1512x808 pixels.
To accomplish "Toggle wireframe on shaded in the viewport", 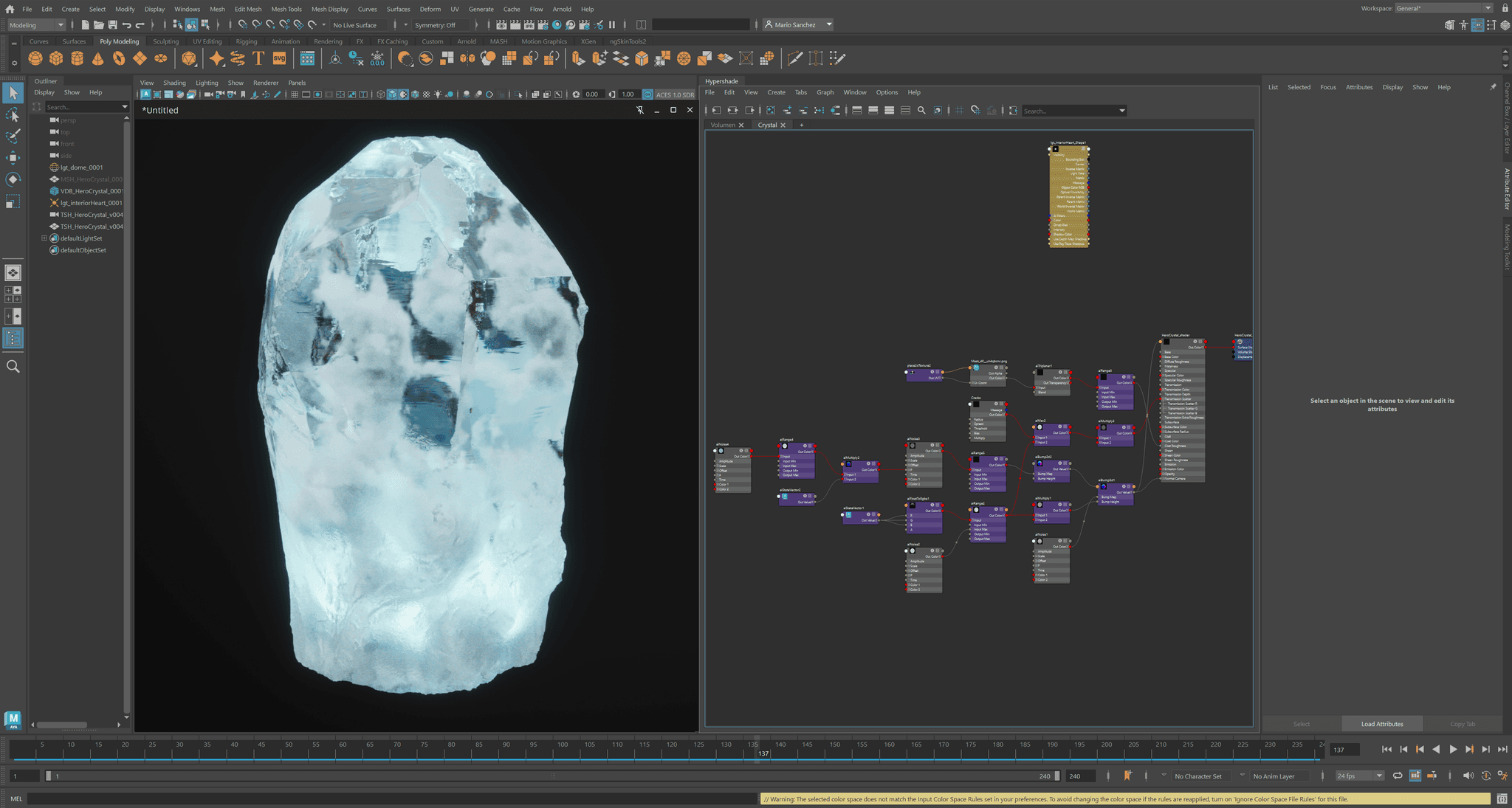I will click(x=415, y=94).
